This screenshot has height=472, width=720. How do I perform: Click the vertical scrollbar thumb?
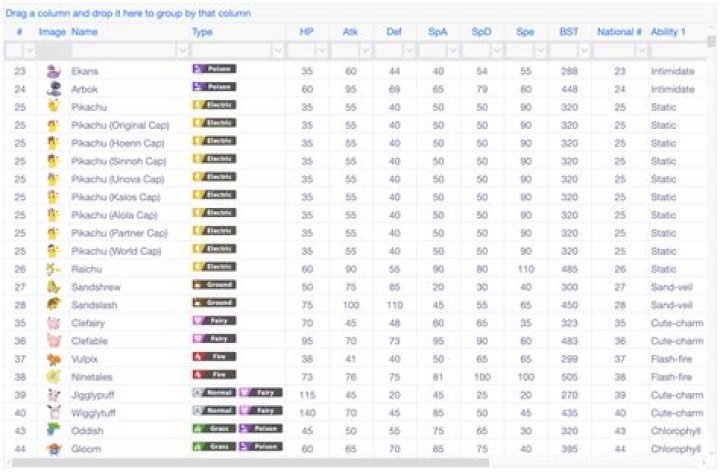pos(711,41)
